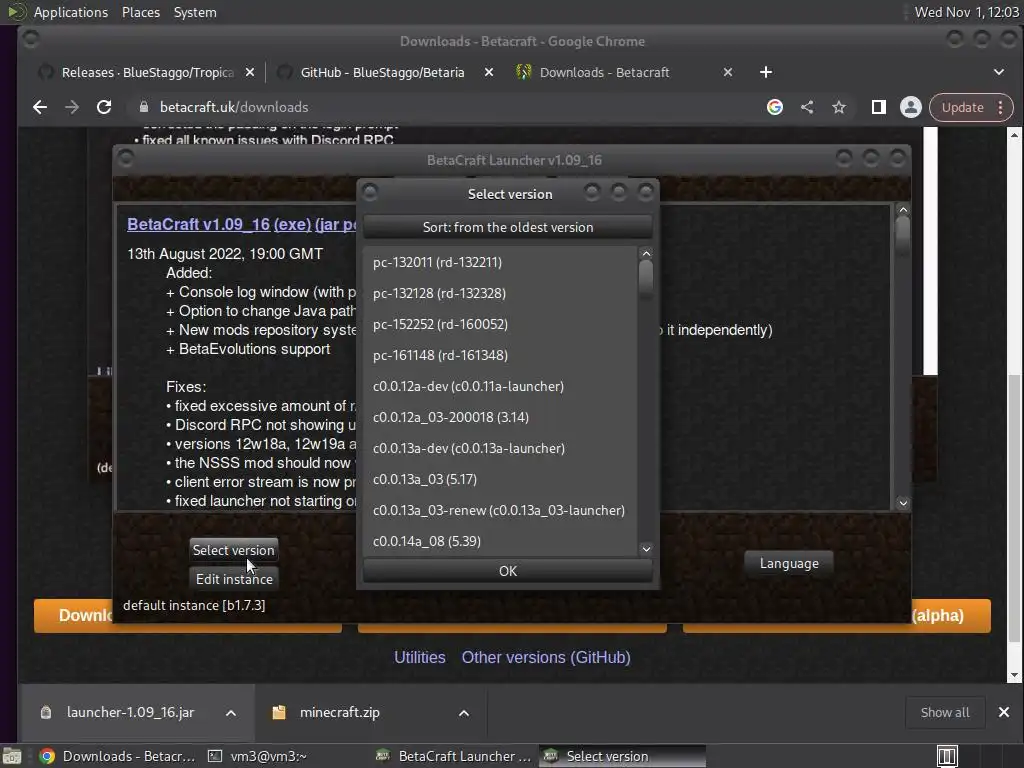Confirm with OK in Select version dialog
Image resolution: width=1024 pixels, height=768 pixels.
(507, 571)
